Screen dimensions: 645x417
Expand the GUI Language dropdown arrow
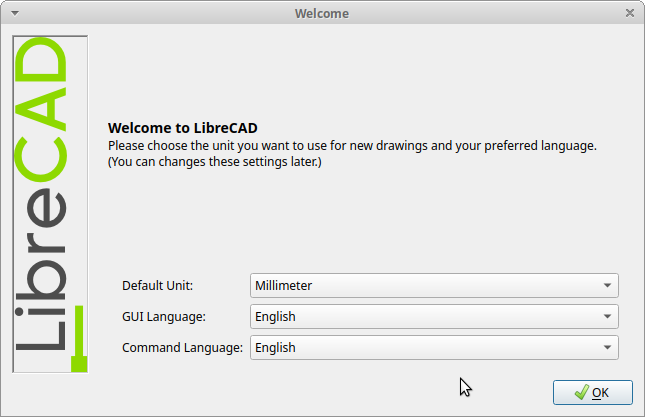pos(607,317)
